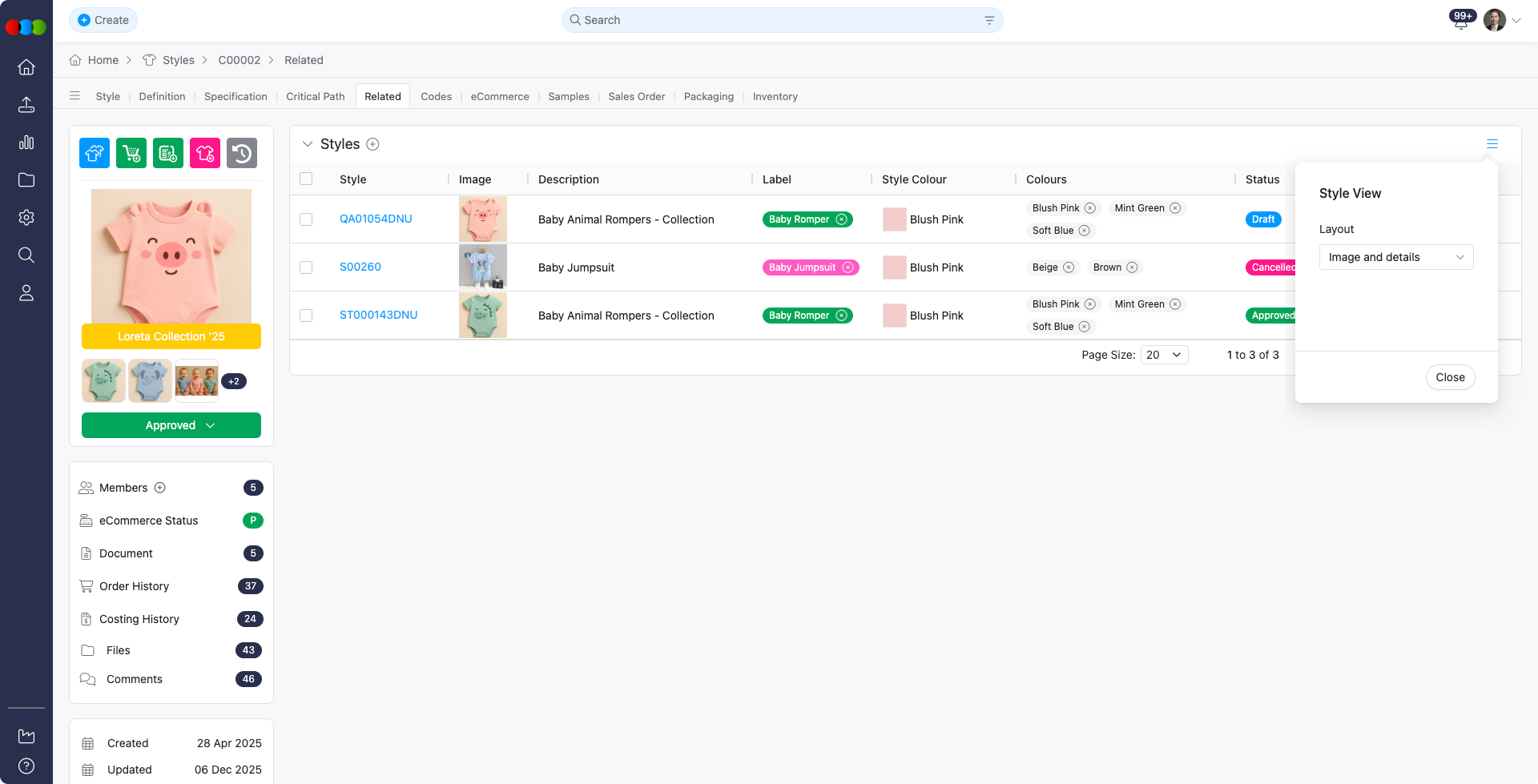Open style link ST000143DNU

tap(378, 315)
